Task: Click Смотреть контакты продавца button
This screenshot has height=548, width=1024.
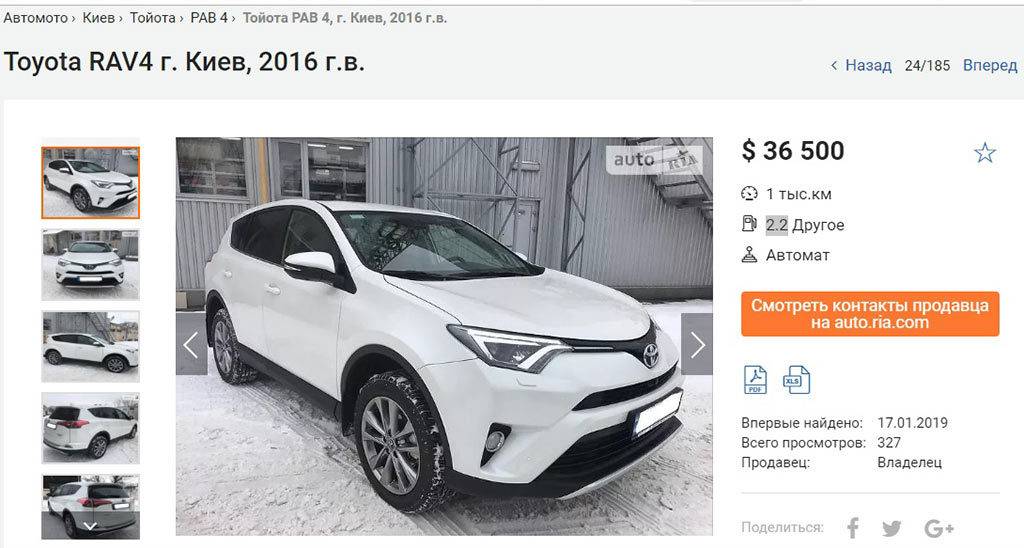Action: 870,314
